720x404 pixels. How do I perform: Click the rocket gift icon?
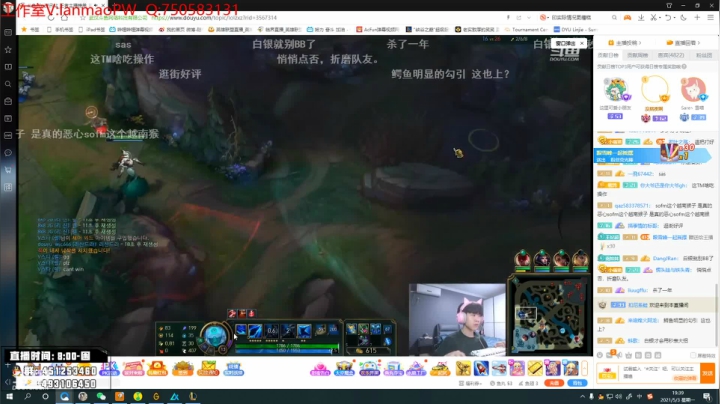pos(481,368)
